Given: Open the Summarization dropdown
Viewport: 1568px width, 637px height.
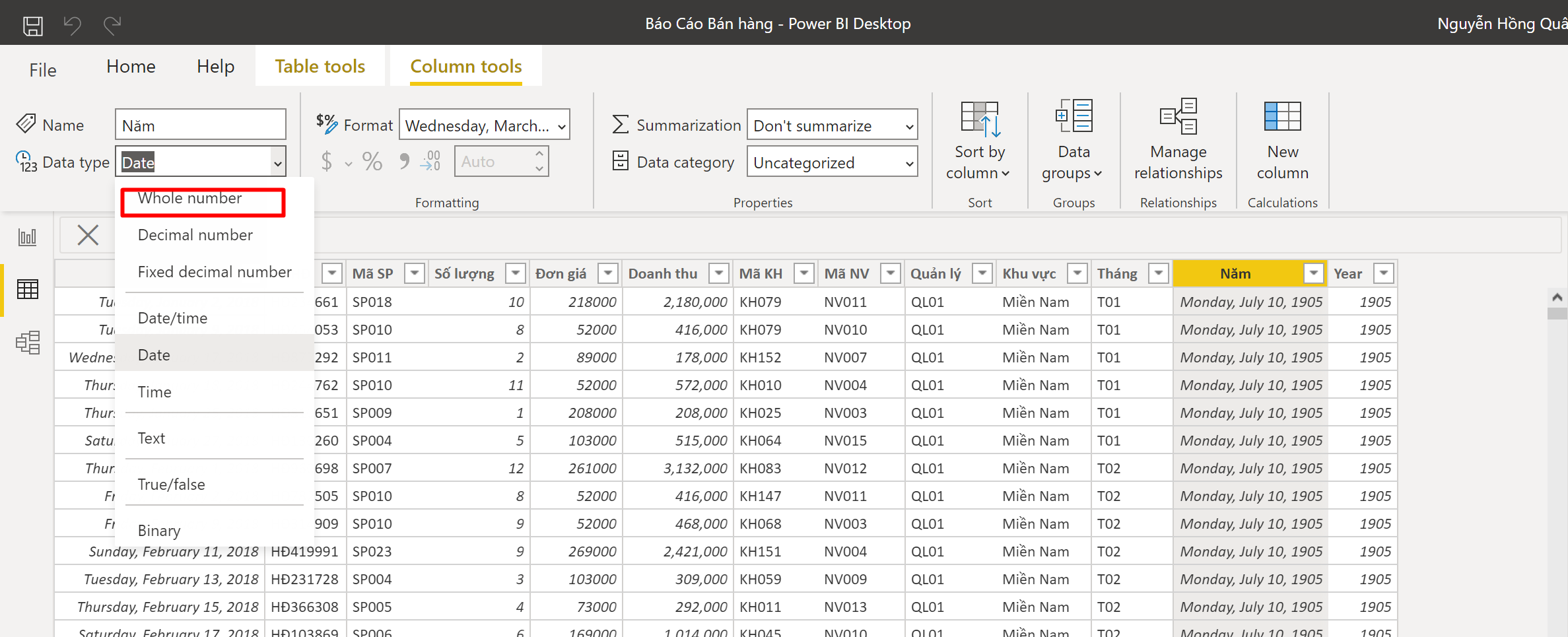Looking at the screenshot, I should 832,125.
